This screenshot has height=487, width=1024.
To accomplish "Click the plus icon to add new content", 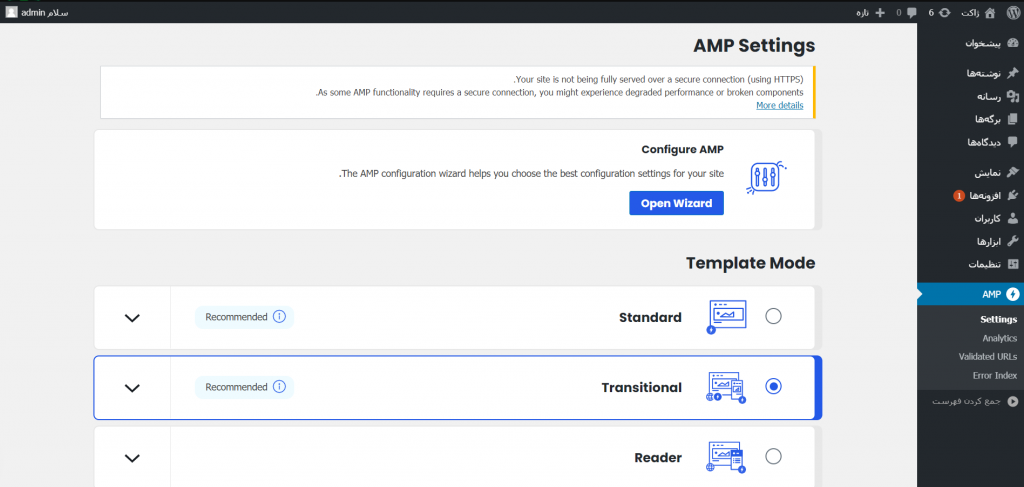I will 880,12.
